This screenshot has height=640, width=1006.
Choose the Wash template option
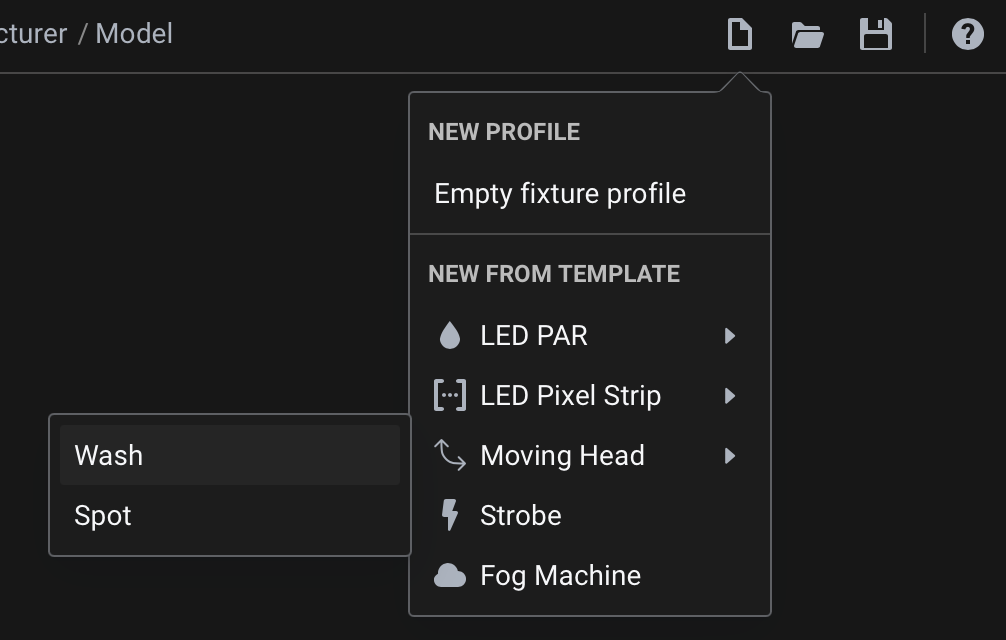click(230, 455)
